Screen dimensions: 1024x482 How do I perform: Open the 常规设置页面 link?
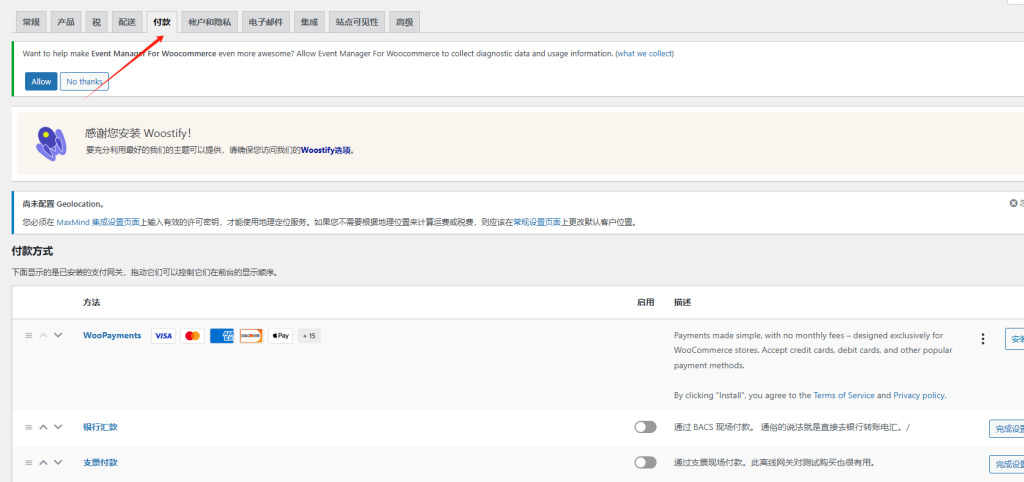click(x=536, y=222)
